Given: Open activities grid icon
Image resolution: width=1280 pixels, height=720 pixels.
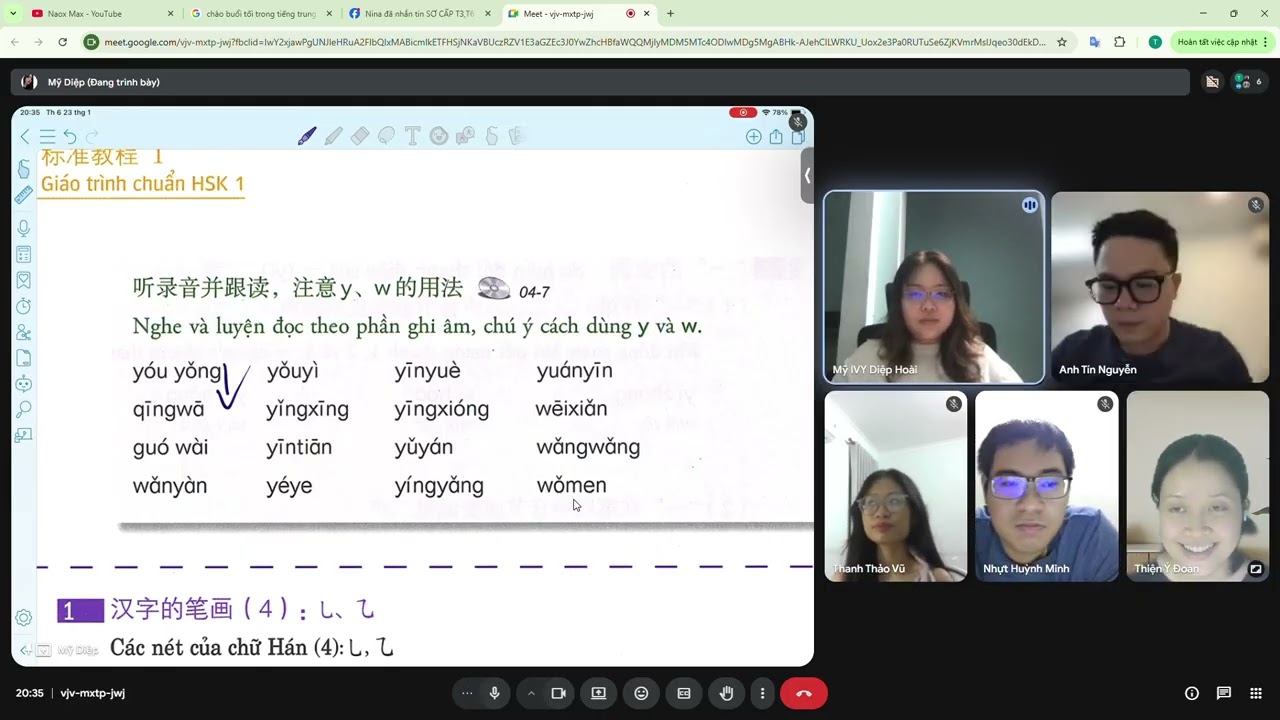Looking at the screenshot, I should pos(1256,693).
